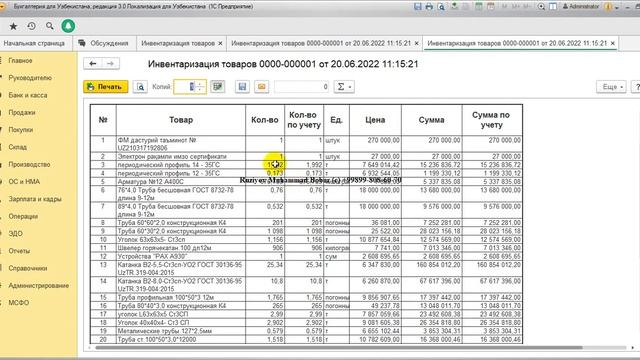The image size is (640, 360).
Task: Open the print preview icon next to Печать
Action: coord(140,87)
